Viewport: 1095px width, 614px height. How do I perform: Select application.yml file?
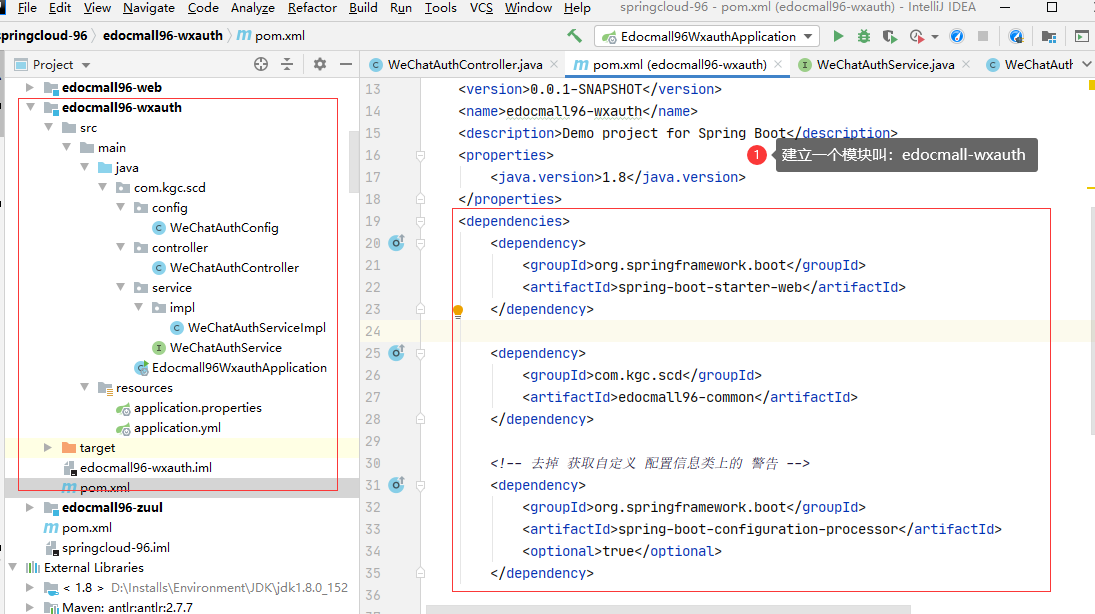coord(177,427)
